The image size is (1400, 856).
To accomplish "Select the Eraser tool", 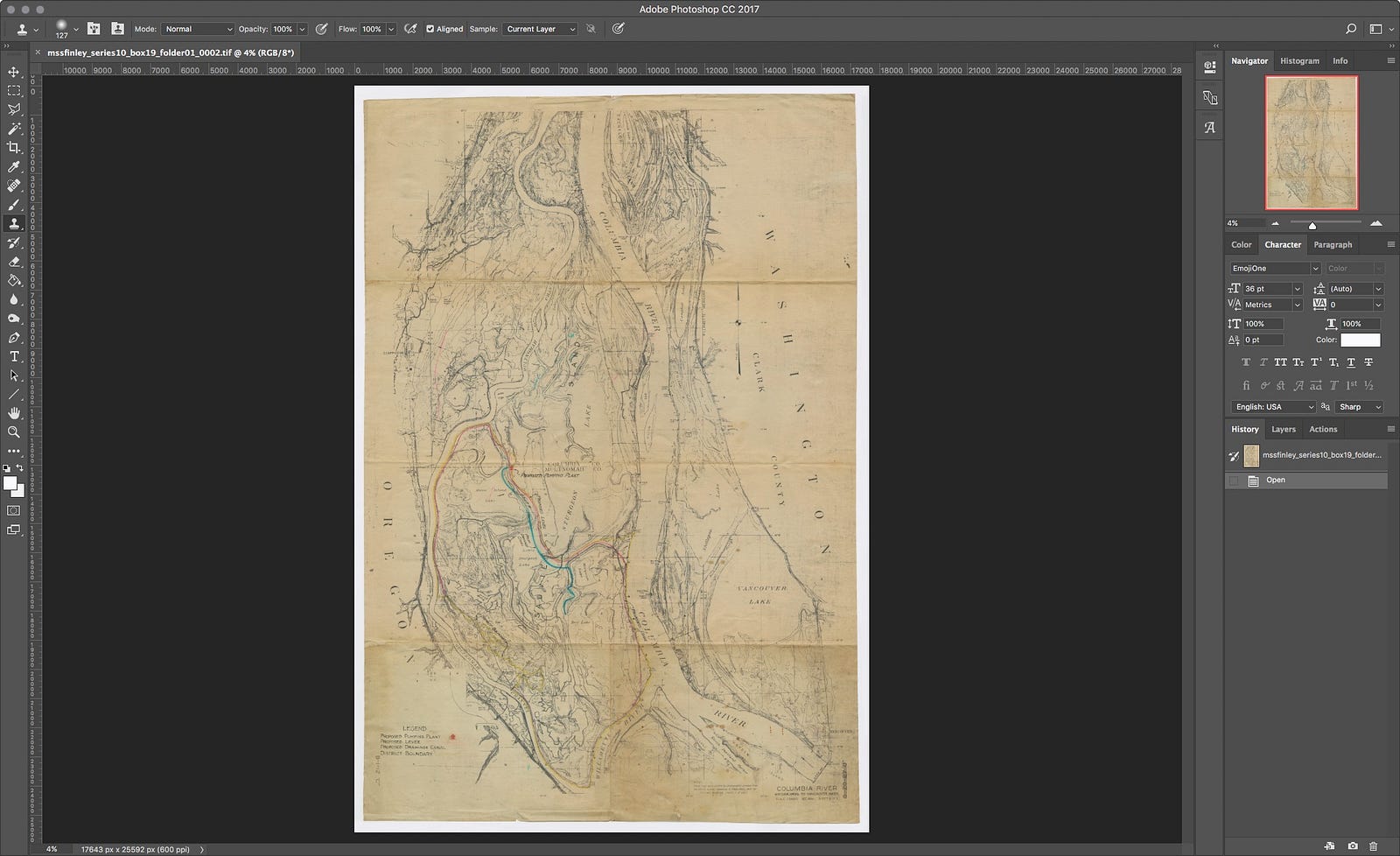I will tap(14, 262).
